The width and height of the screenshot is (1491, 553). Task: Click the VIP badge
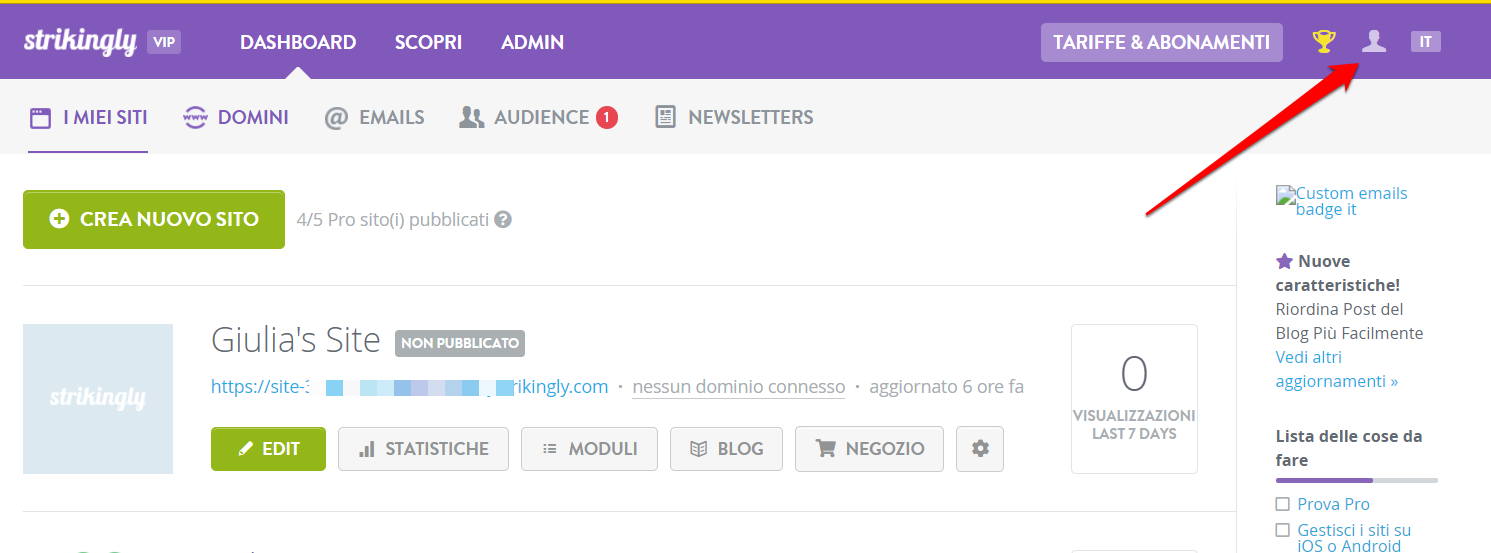click(x=164, y=42)
